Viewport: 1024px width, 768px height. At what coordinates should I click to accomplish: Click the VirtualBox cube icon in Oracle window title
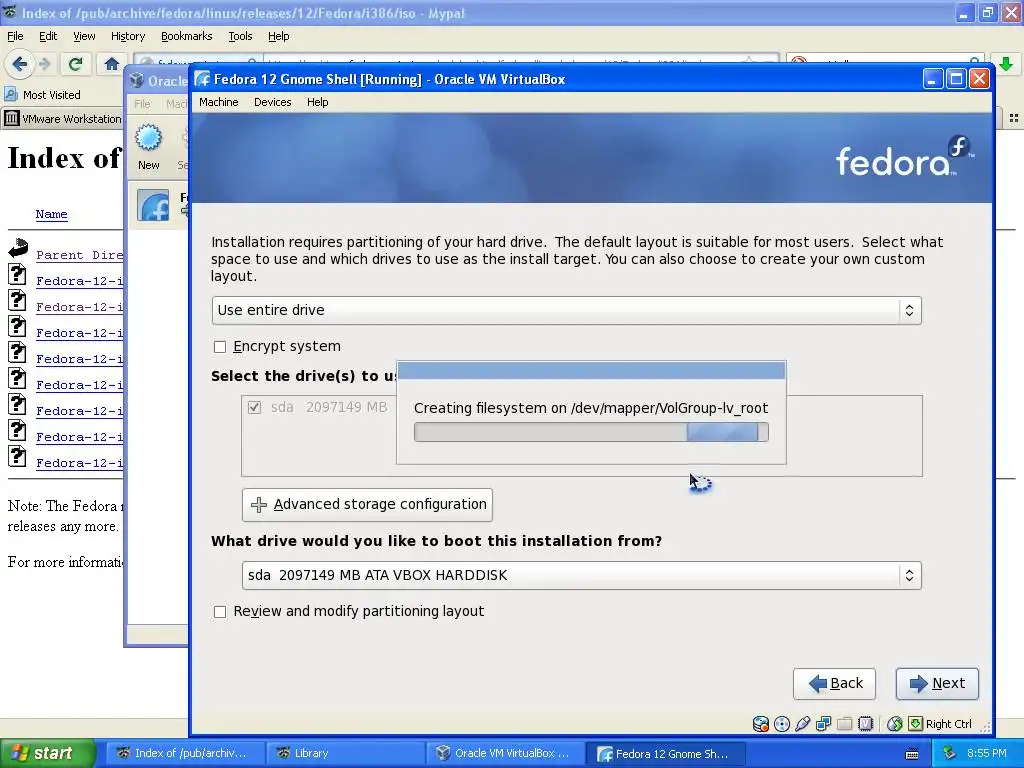pos(136,80)
